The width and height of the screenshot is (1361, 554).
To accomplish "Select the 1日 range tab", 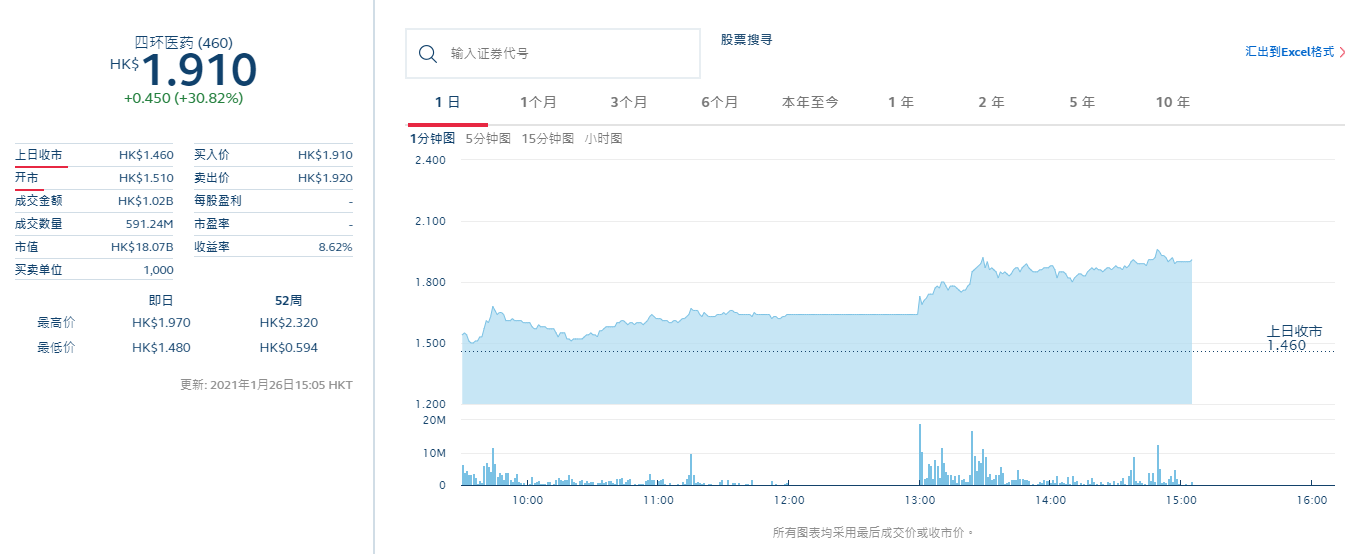I will coord(447,103).
